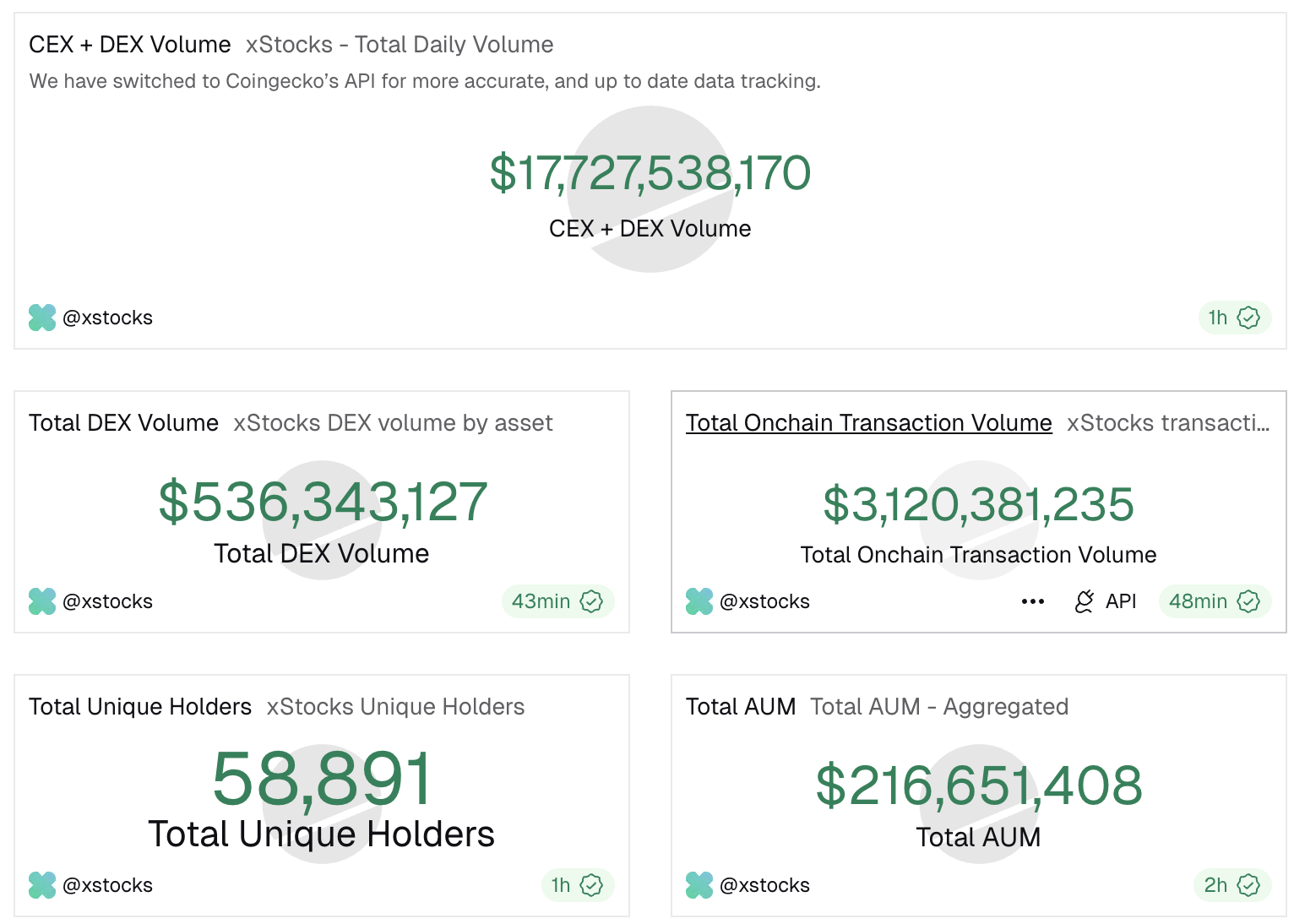
Task: Expand the truncated xStocks transaction subtitle text
Action: (1168, 422)
